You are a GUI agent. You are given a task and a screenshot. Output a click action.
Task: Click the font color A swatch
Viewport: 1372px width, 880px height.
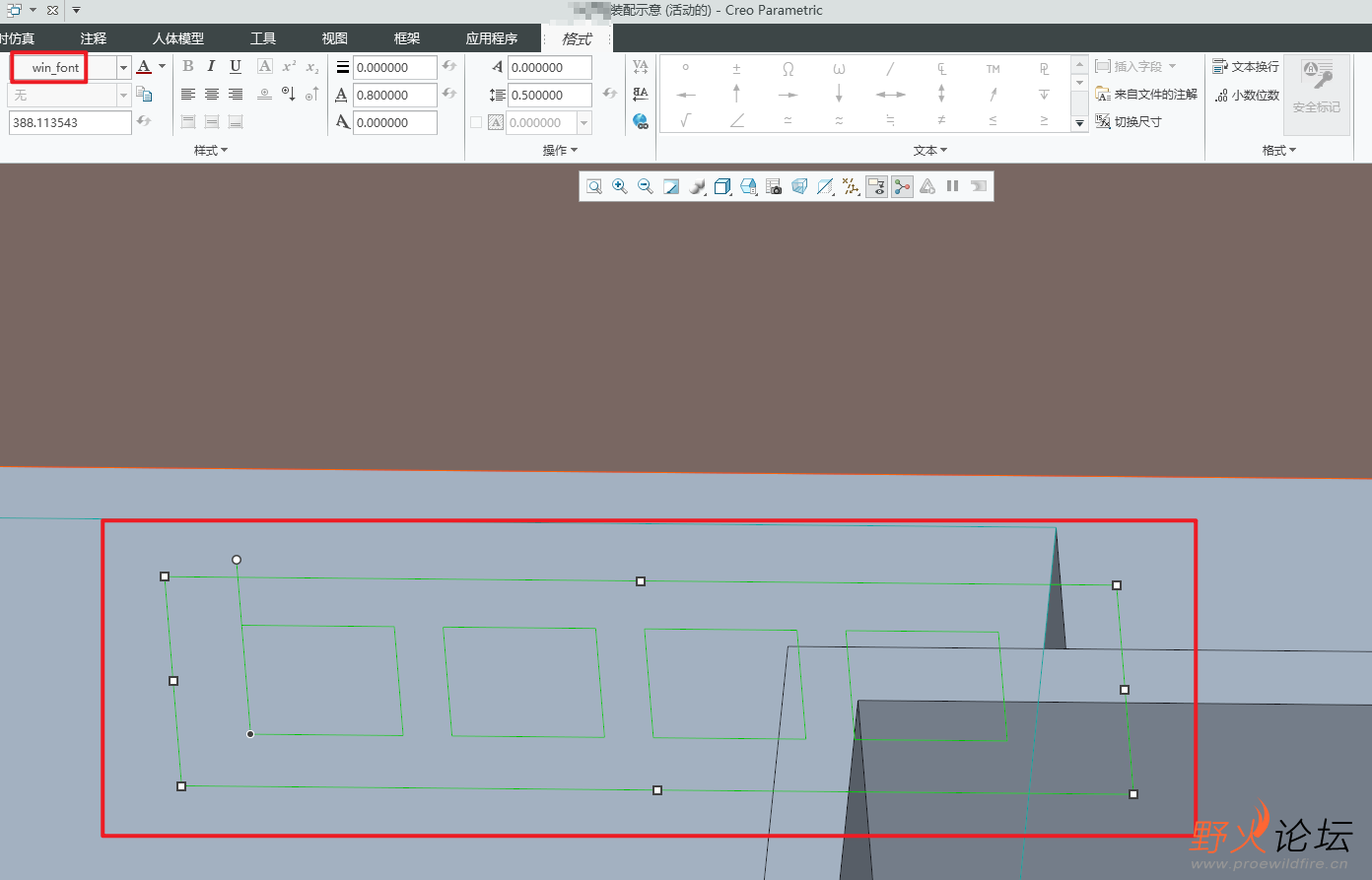[144, 67]
